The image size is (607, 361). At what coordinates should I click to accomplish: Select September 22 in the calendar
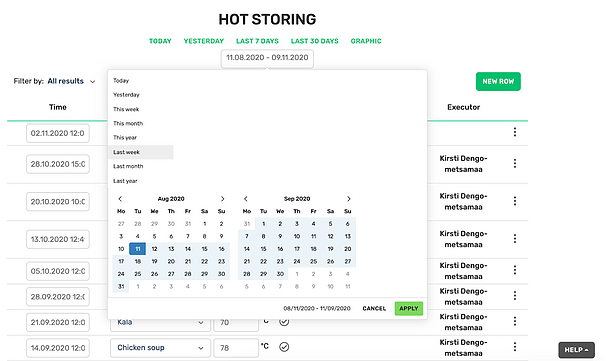(x=263, y=261)
